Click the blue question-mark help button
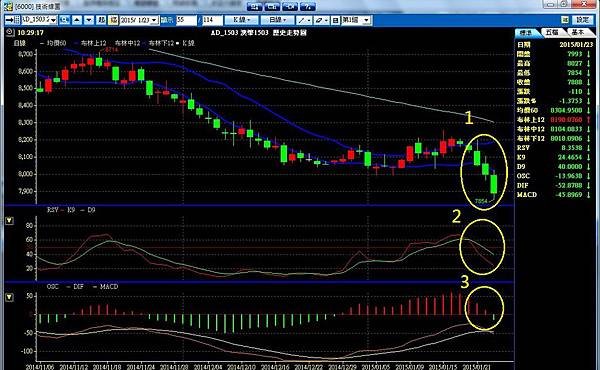 click(x=308, y=6)
